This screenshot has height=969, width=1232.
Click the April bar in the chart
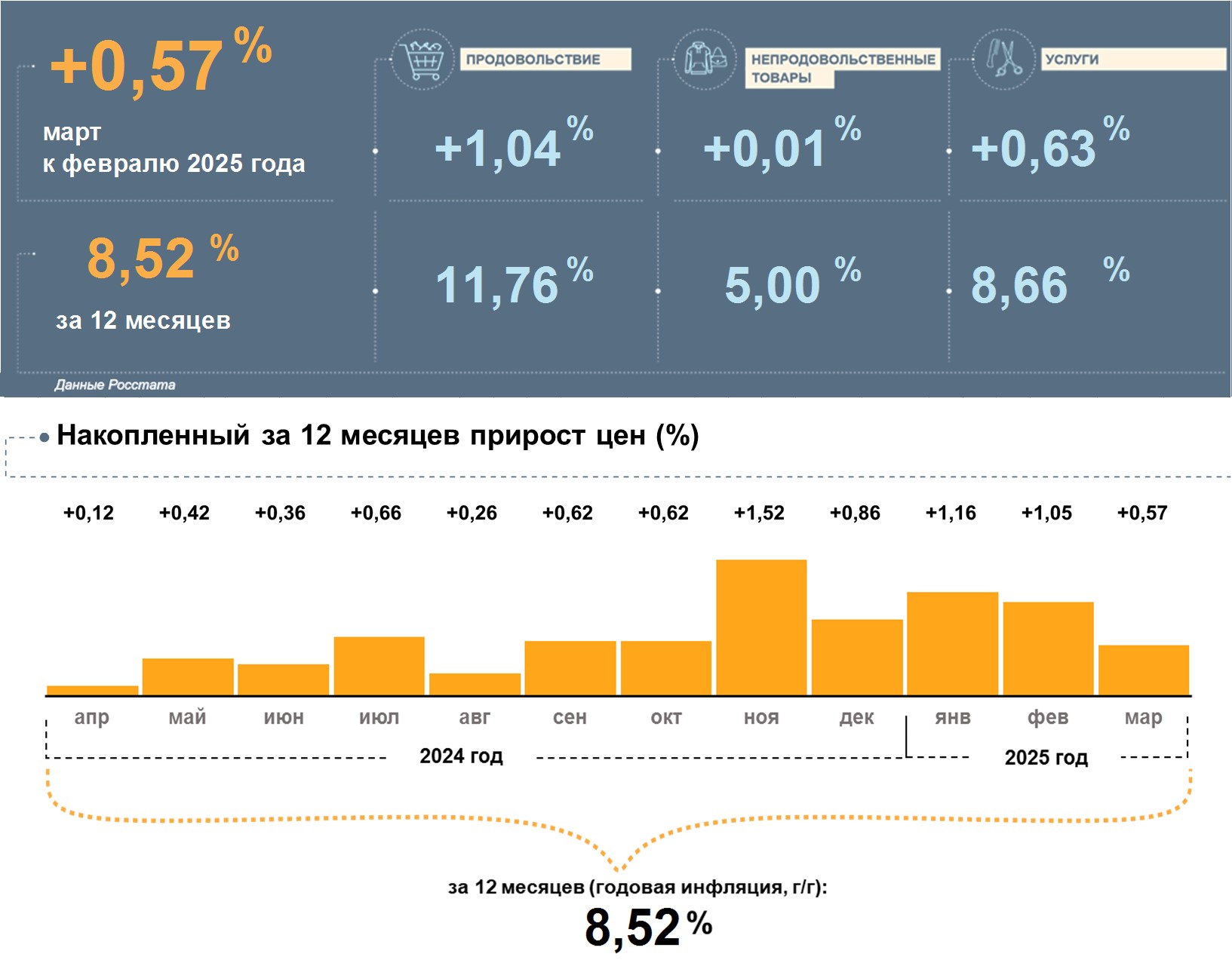tap(92, 690)
